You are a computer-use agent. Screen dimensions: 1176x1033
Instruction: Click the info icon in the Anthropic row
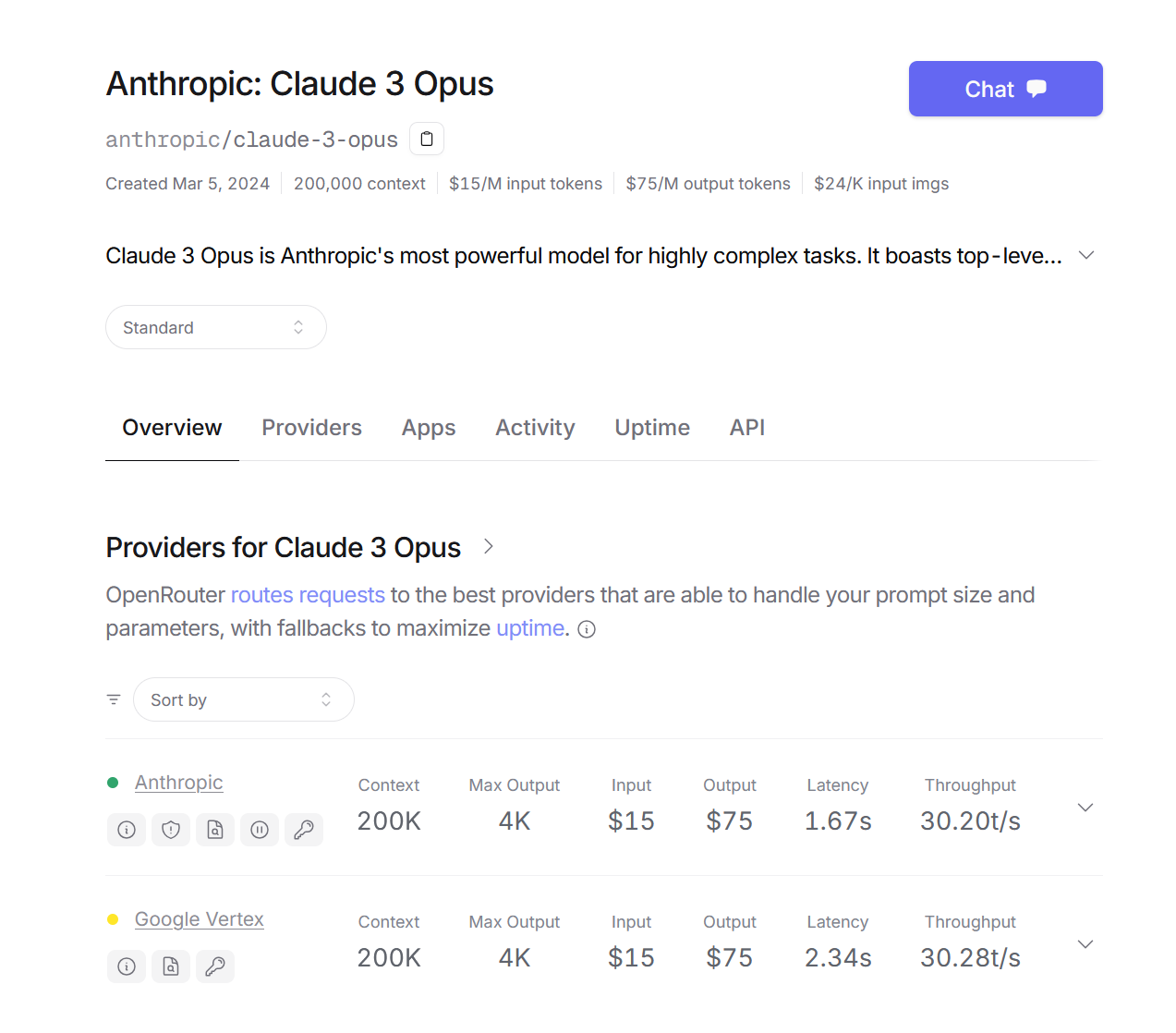click(x=127, y=830)
